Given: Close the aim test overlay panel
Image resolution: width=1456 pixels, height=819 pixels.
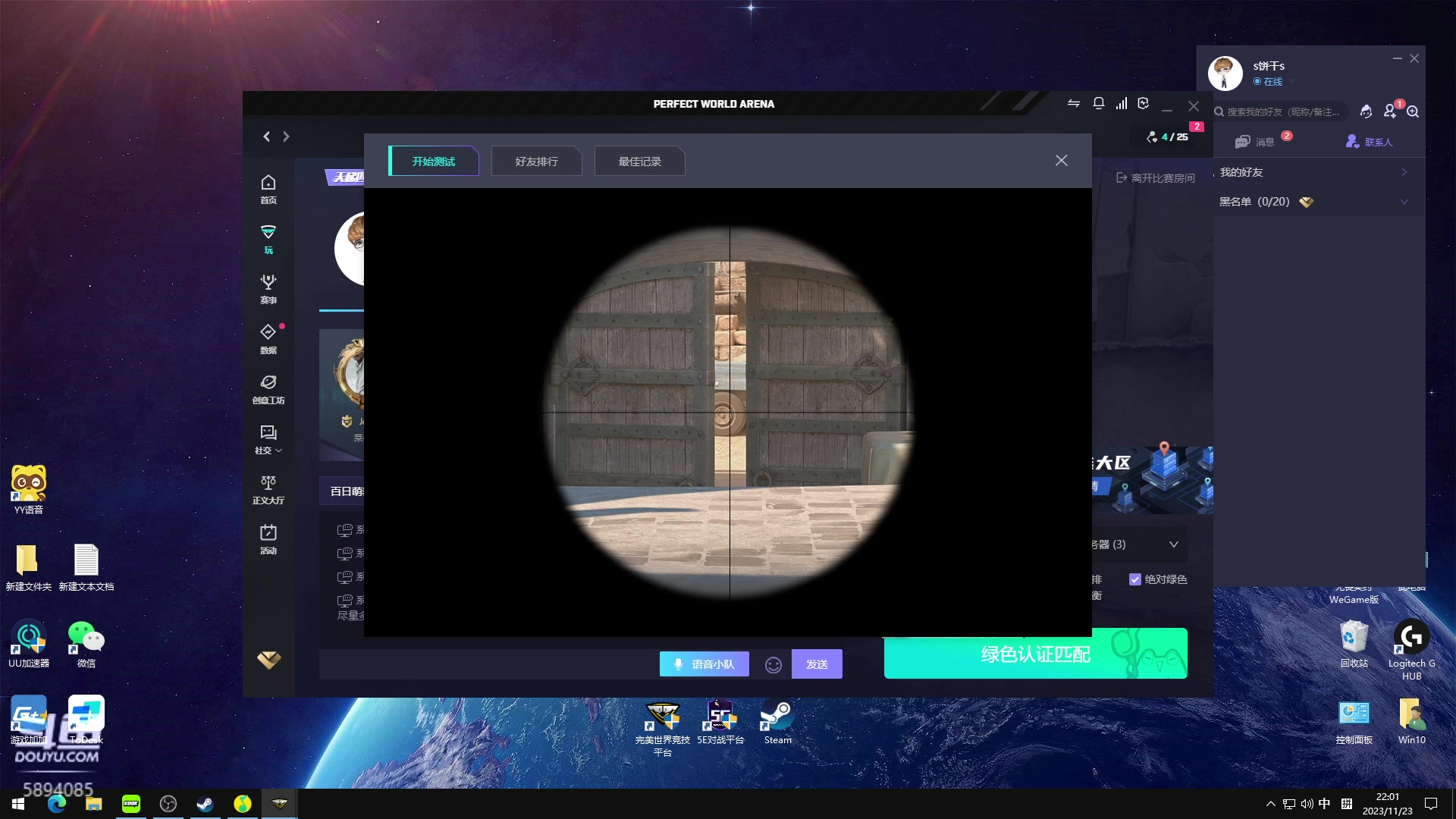Looking at the screenshot, I should point(1062,160).
